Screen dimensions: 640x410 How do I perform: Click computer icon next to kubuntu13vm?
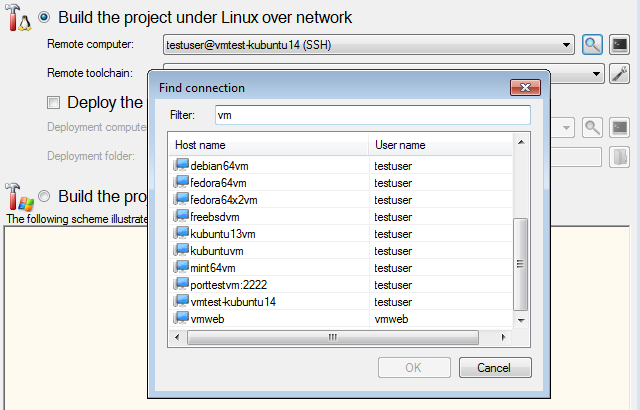(181, 233)
